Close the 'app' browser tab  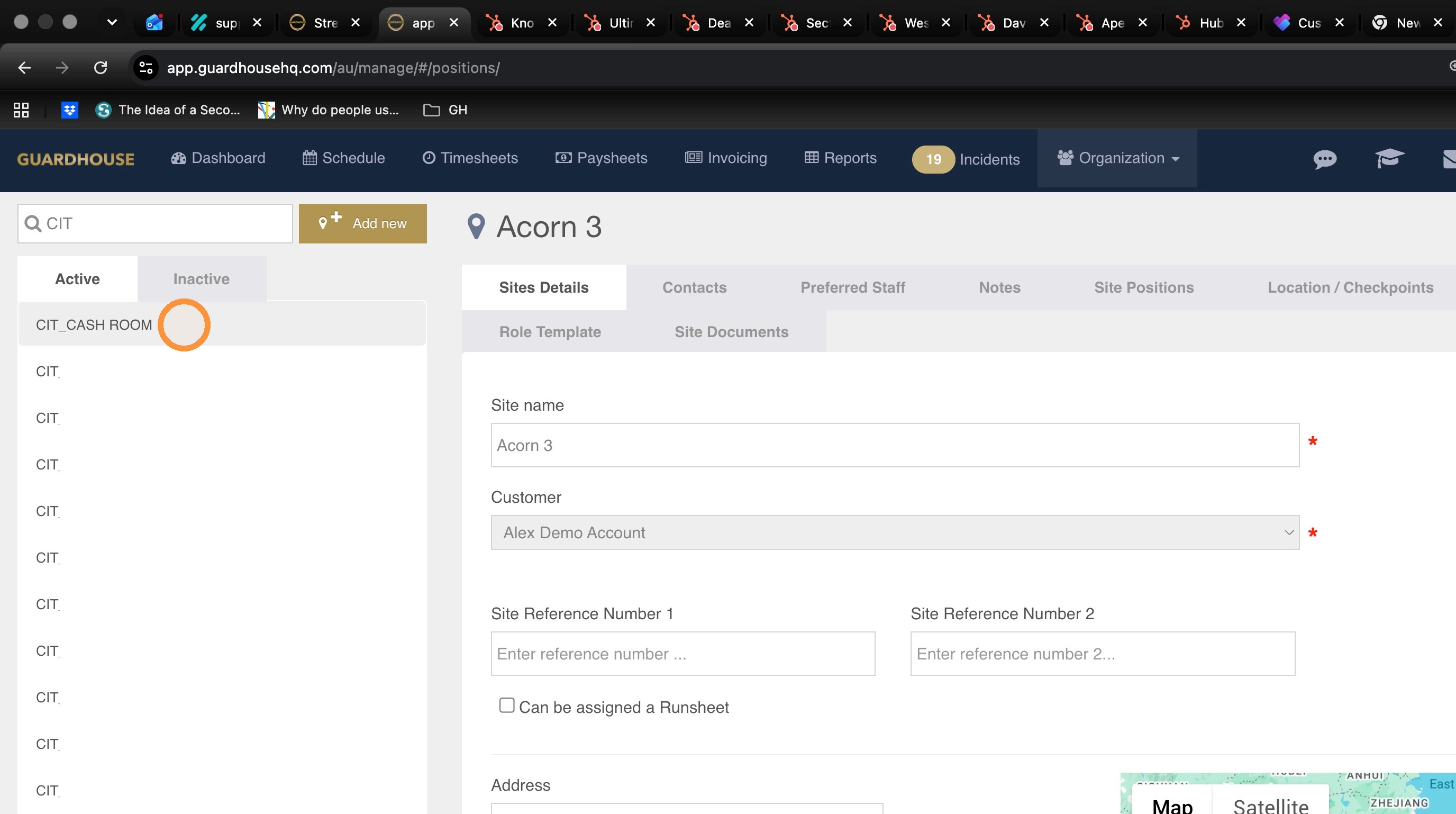pyautogui.click(x=454, y=23)
